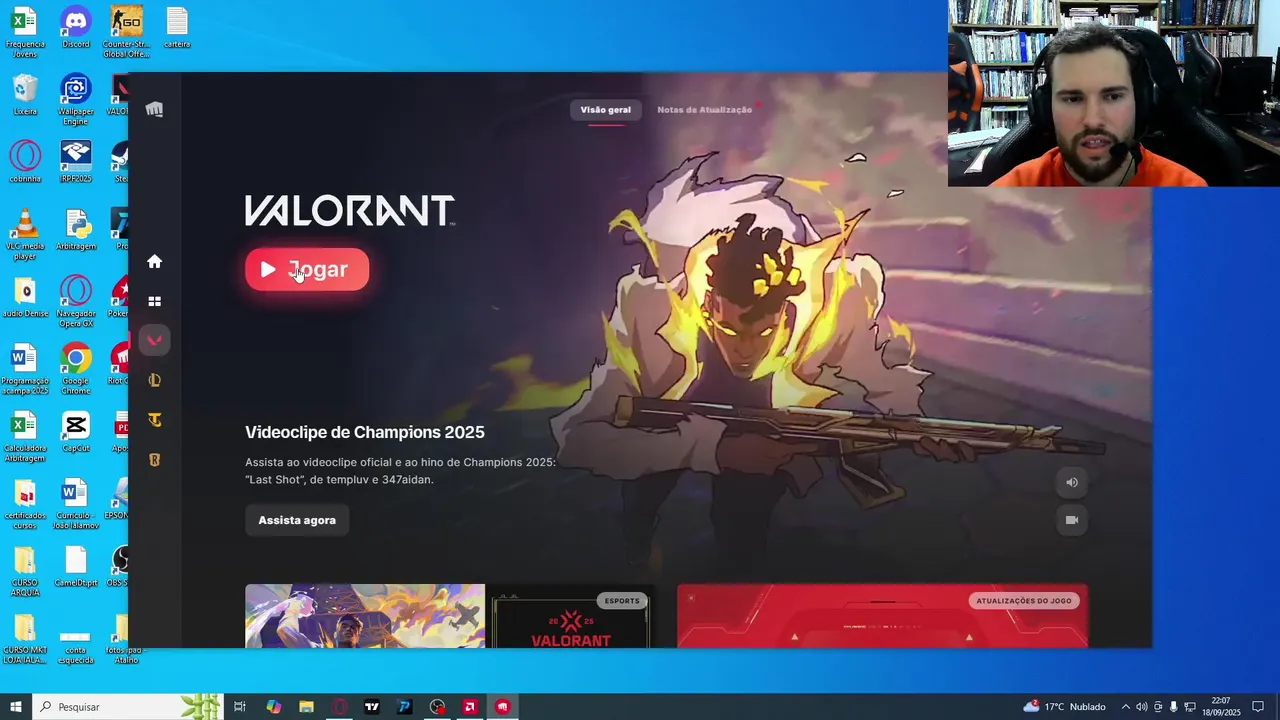The image size is (1280, 720).
Task: Click the Riot Client taskbar icon
Action: [502, 707]
